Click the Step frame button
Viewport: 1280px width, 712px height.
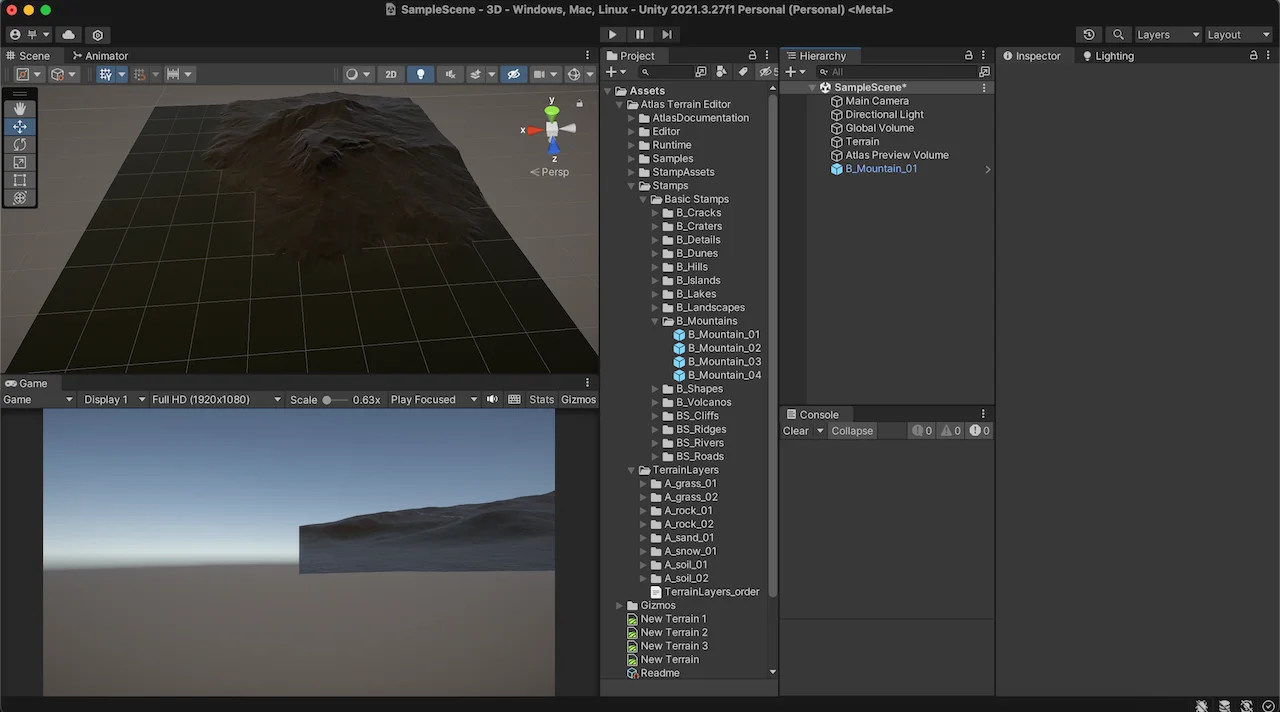coord(667,35)
